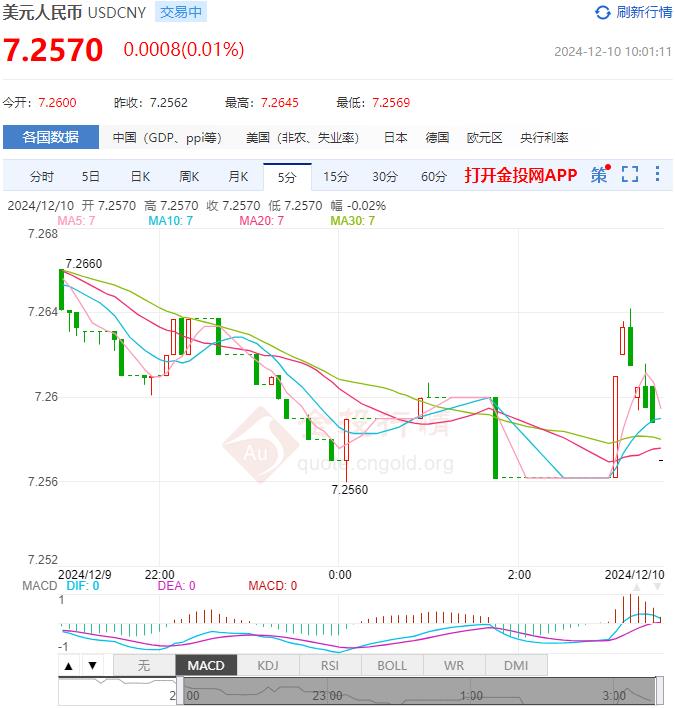Open the 打开金投网APP link
This screenshot has height=708, width=675.
pos(521,175)
